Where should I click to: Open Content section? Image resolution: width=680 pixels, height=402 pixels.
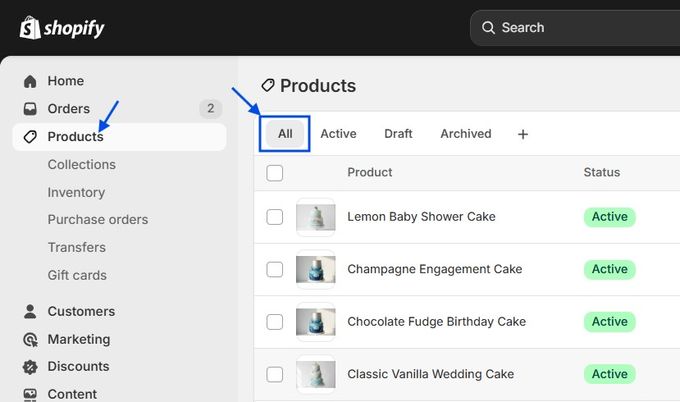pyautogui.click(x=72, y=394)
